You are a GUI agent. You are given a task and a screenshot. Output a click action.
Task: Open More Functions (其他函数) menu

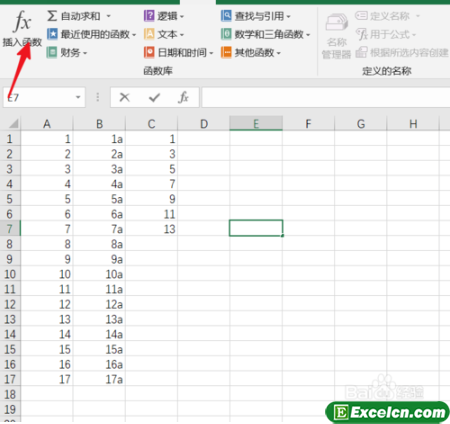click(251, 52)
